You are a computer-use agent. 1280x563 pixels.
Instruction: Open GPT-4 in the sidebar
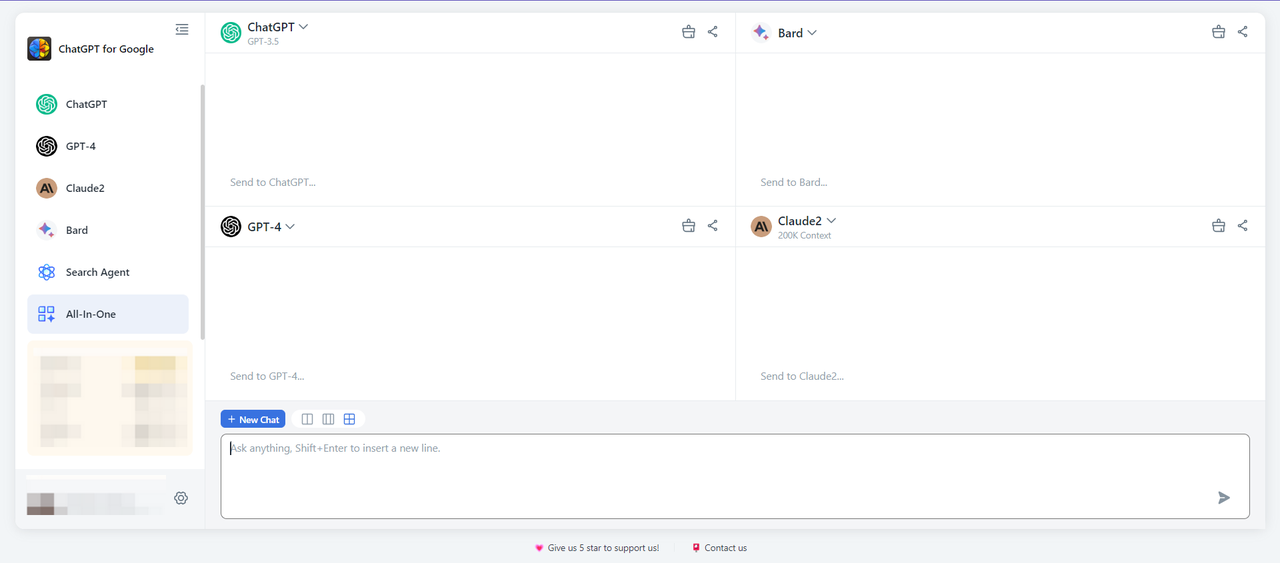pyautogui.click(x=108, y=146)
